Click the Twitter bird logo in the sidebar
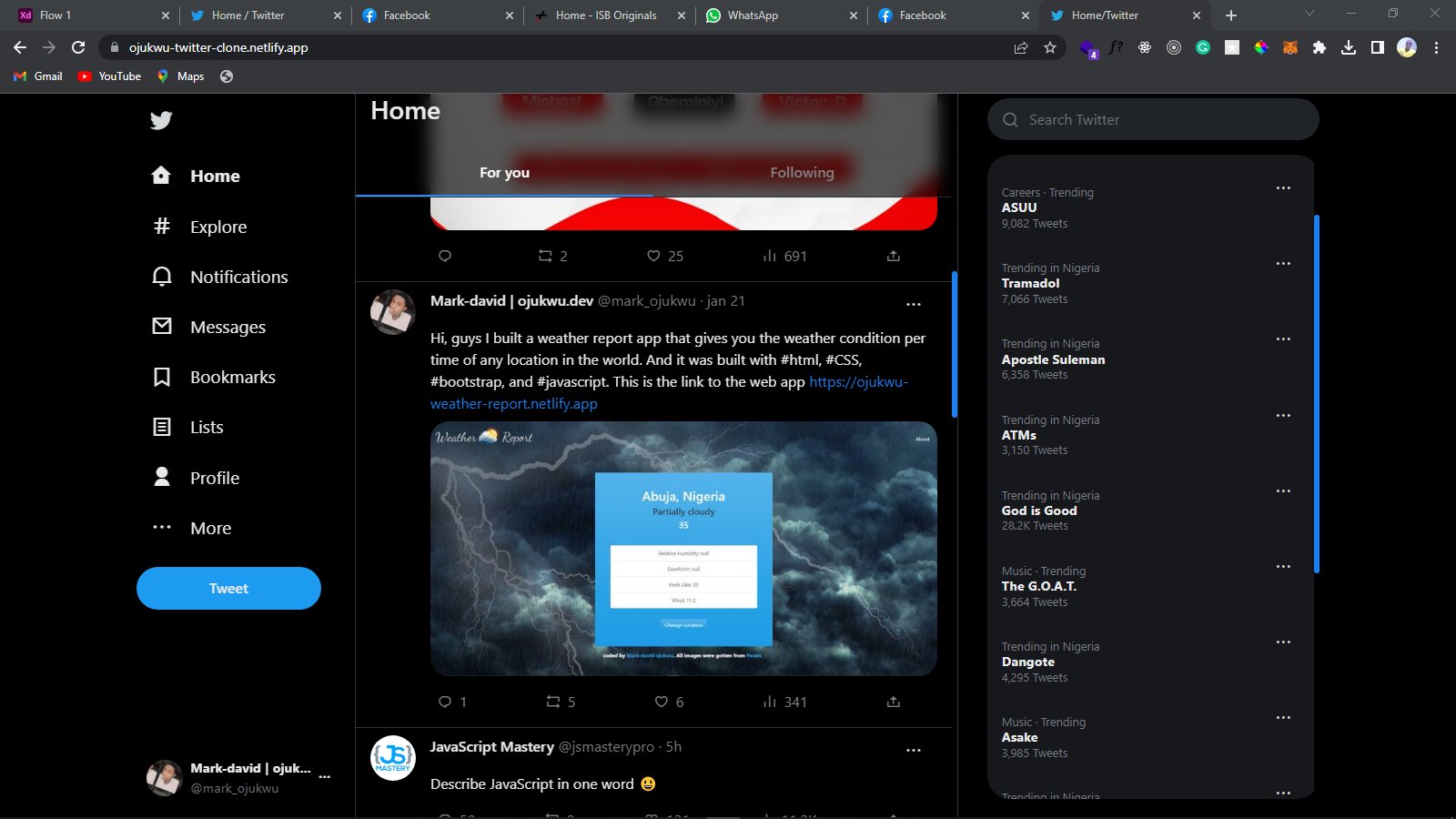This screenshot has width=1456, height=819. [161, 120]
